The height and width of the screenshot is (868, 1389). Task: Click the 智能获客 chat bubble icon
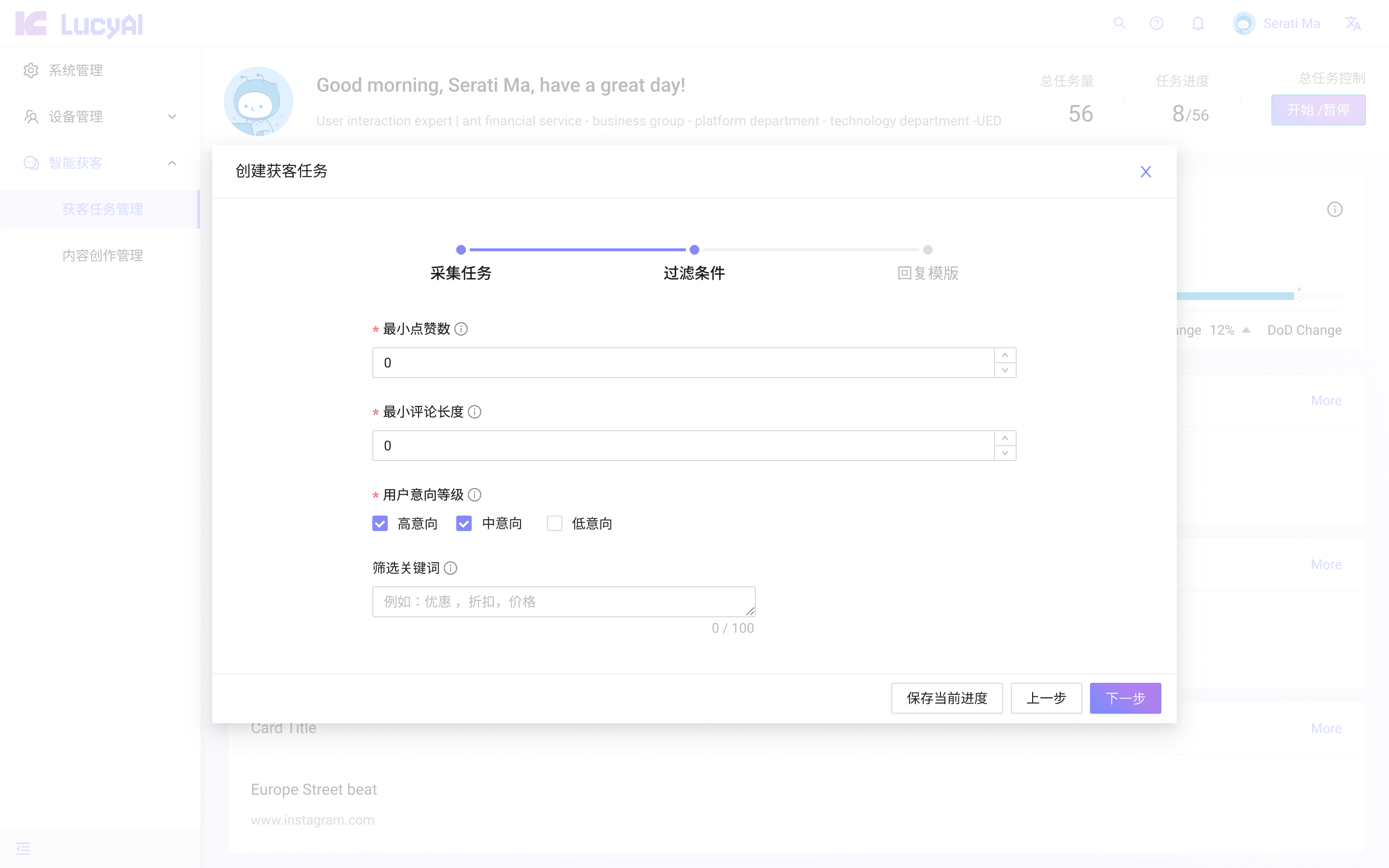tap(30, 163)
